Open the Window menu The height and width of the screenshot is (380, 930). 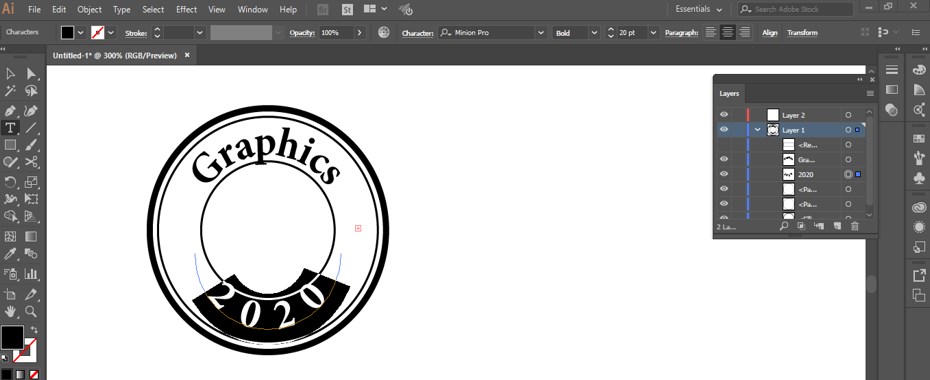click(252, 9)
